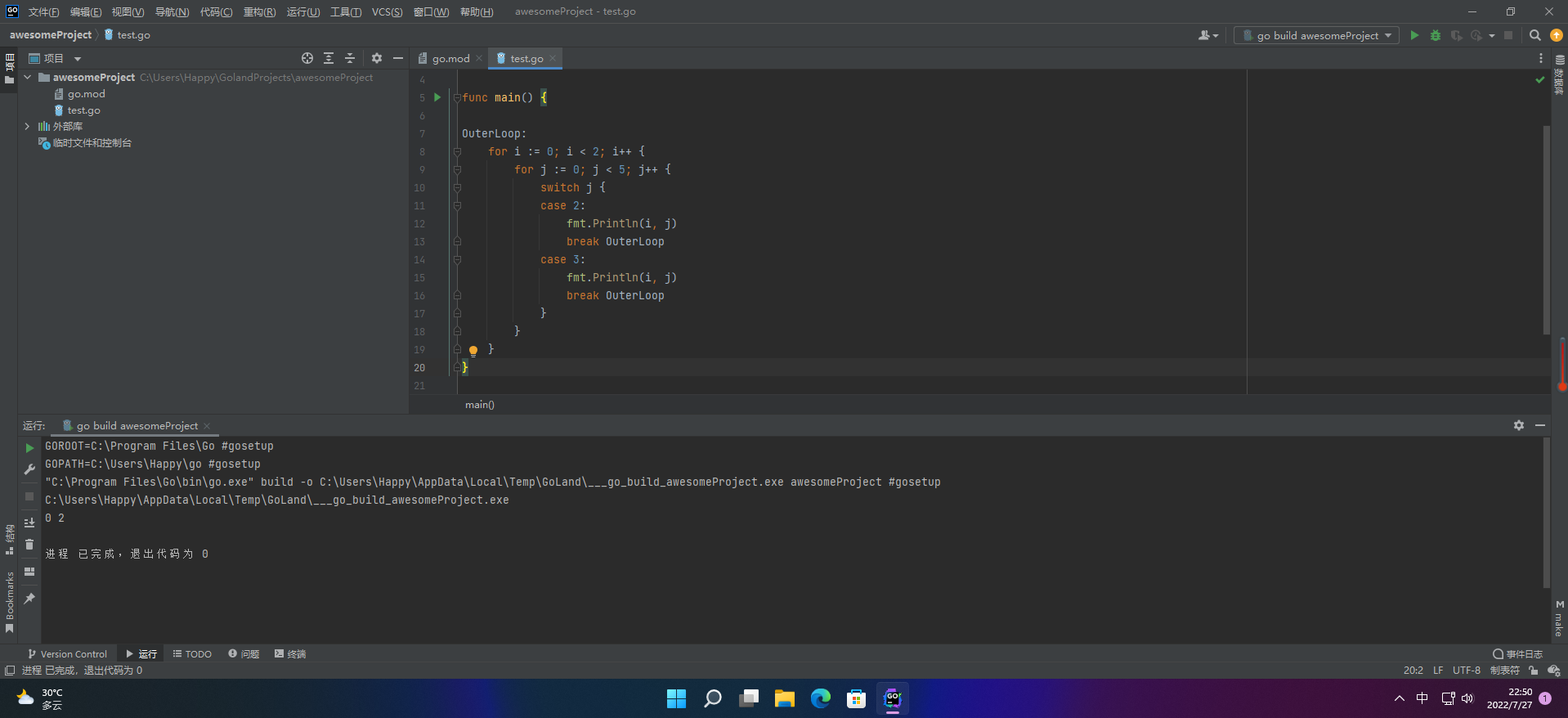Click the layout icon in Run panel sidebar
The height and width of the screenshot is (718, 1568).
coord(29,572)
